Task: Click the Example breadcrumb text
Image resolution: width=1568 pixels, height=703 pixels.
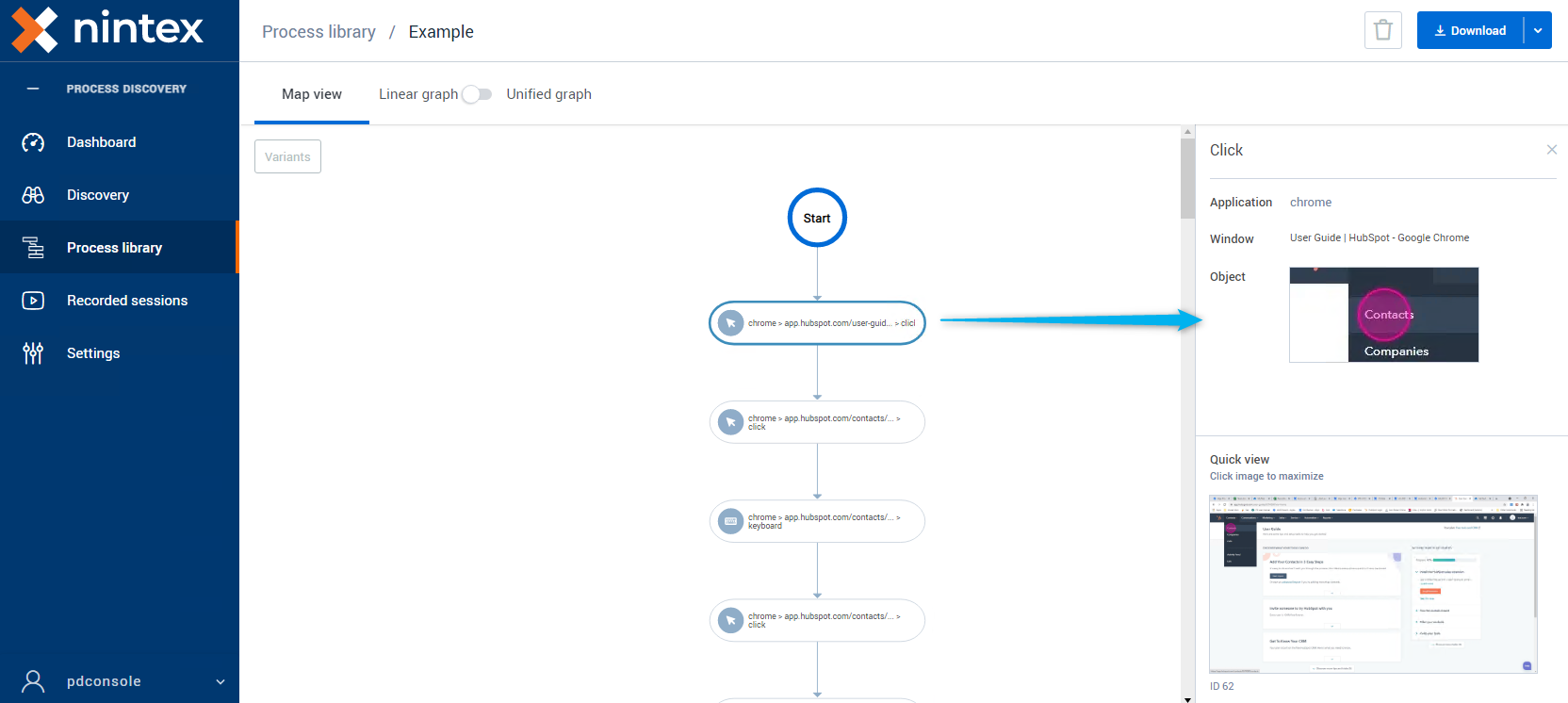Action: pos(441,32)
